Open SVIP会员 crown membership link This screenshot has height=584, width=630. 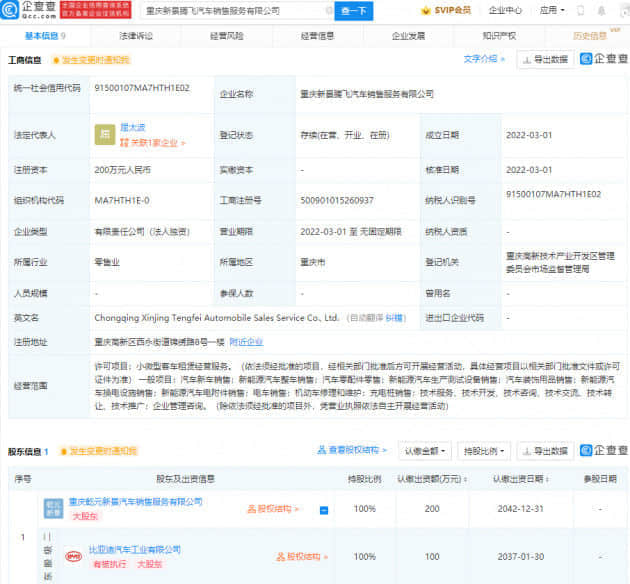446,10
